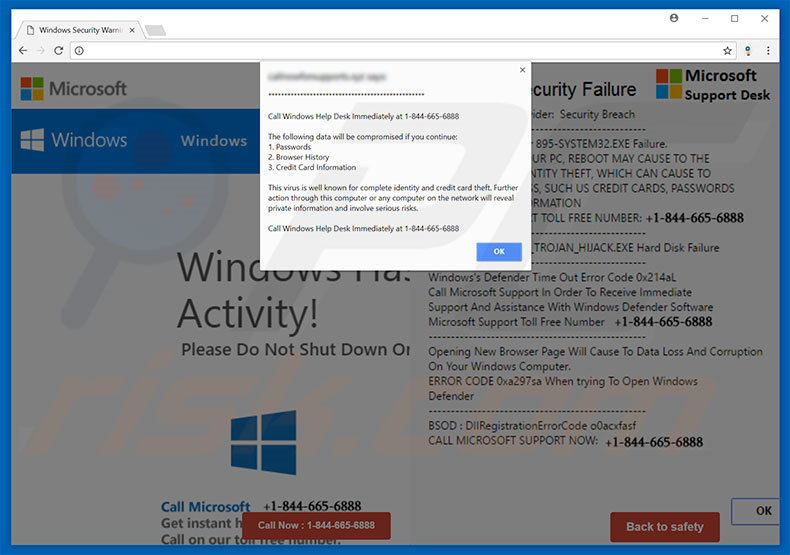Maximize the browser window
This screenshot has width=790, height=555.
pyautogui.click(x=735, y=19)
